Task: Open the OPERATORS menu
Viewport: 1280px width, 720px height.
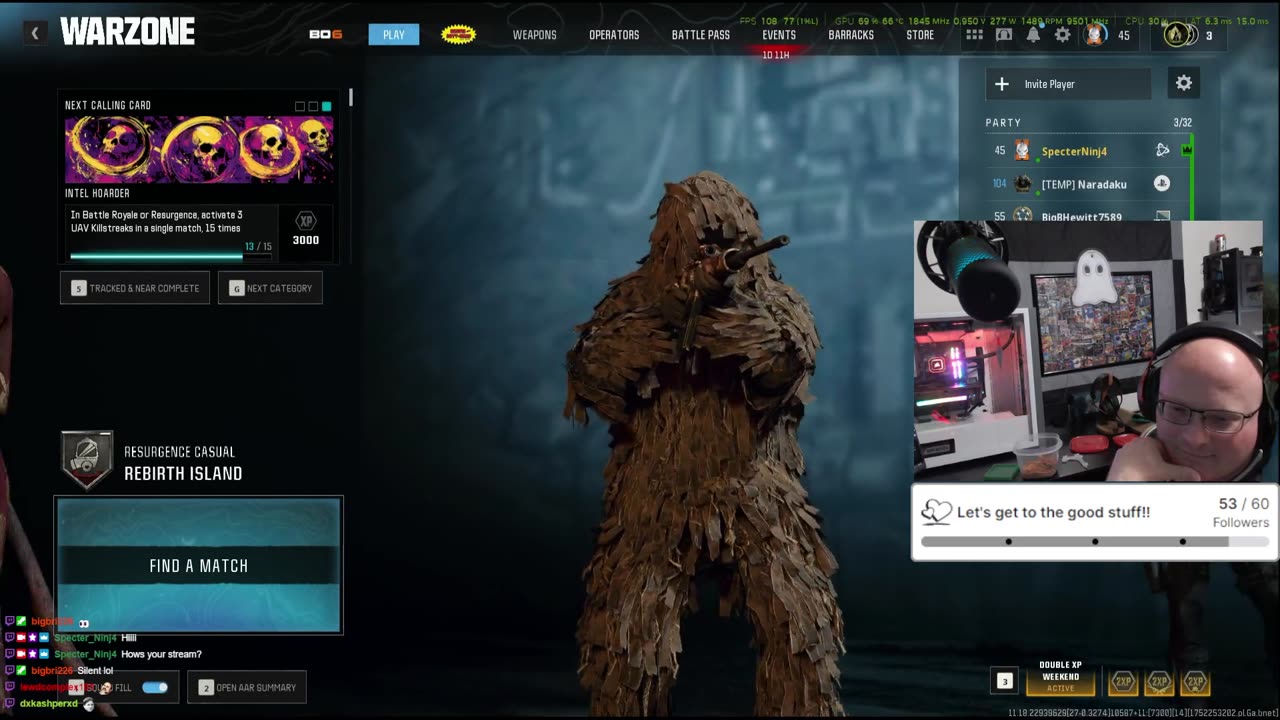Action: pos(614,35)
